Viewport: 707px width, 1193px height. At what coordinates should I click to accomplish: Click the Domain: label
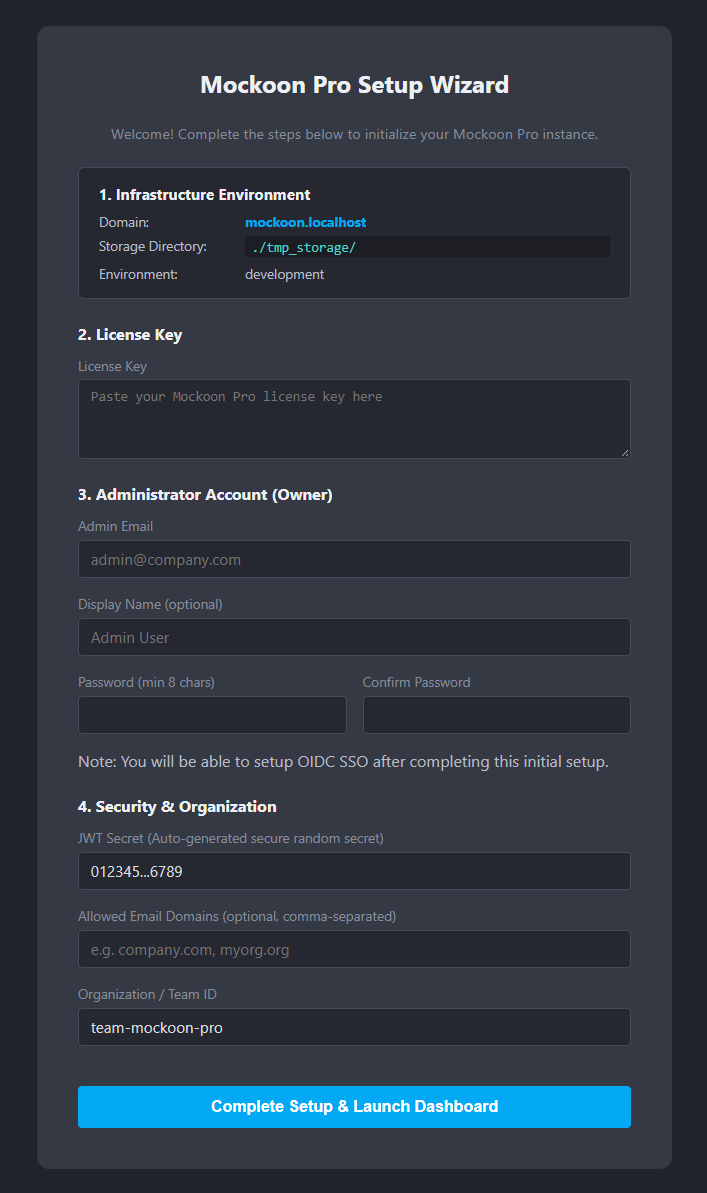[124, 222]
